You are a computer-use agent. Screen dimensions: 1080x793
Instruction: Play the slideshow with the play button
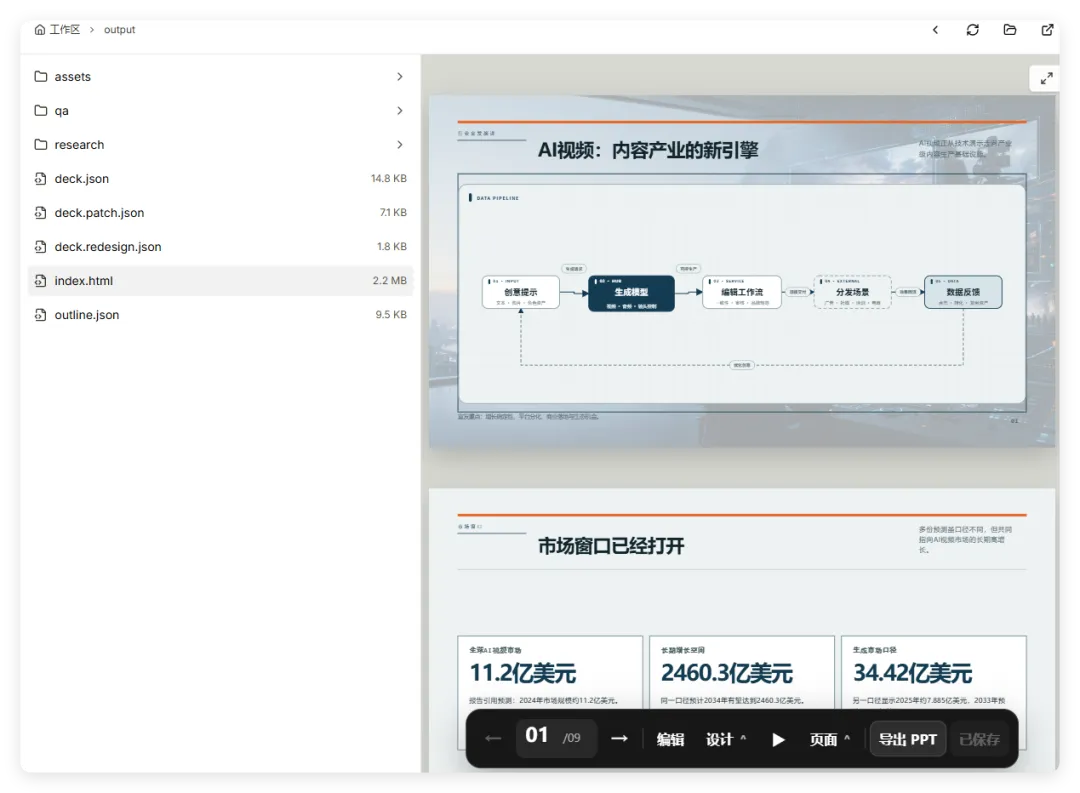coord(778,739)
